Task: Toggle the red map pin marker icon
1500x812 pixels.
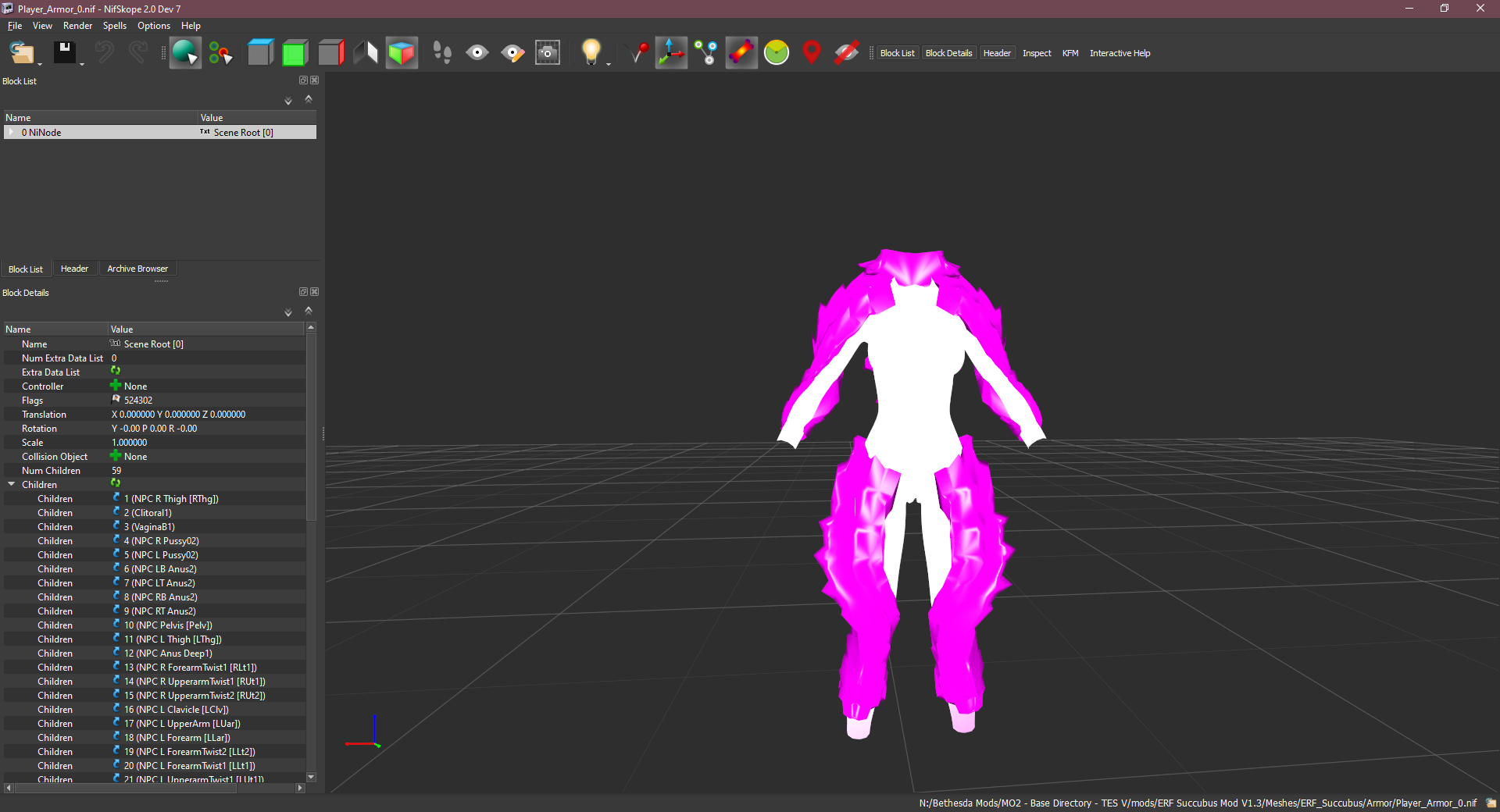Action: [x=812, y=53]
